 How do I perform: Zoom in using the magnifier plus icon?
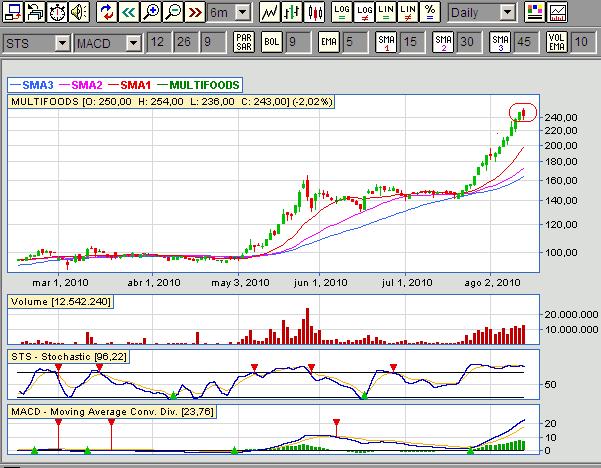151,13
